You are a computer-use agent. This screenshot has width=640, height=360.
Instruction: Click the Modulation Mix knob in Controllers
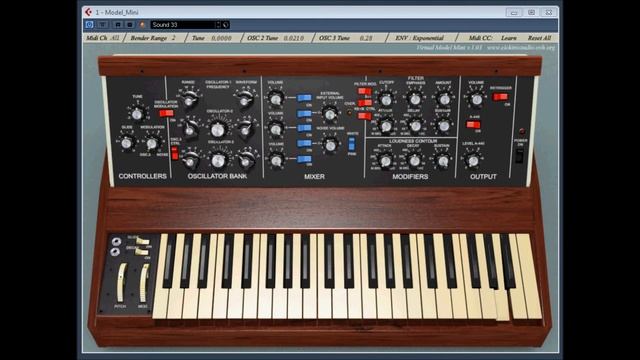(x=152, y=143)
